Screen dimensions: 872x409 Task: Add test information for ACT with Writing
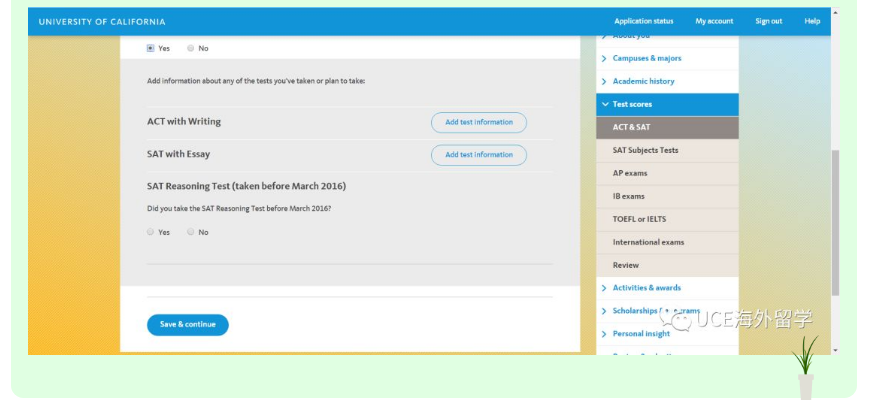(x=478, y=122)
